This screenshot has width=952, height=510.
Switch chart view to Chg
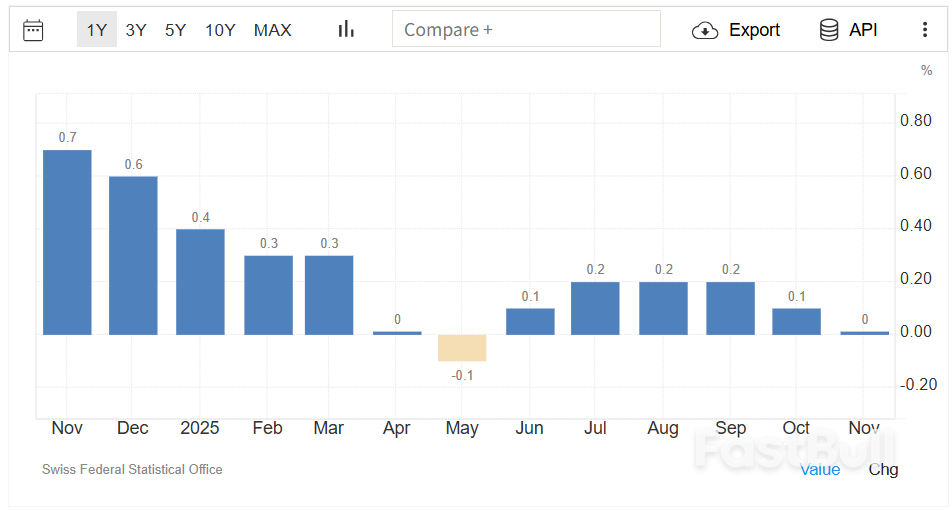883,469
